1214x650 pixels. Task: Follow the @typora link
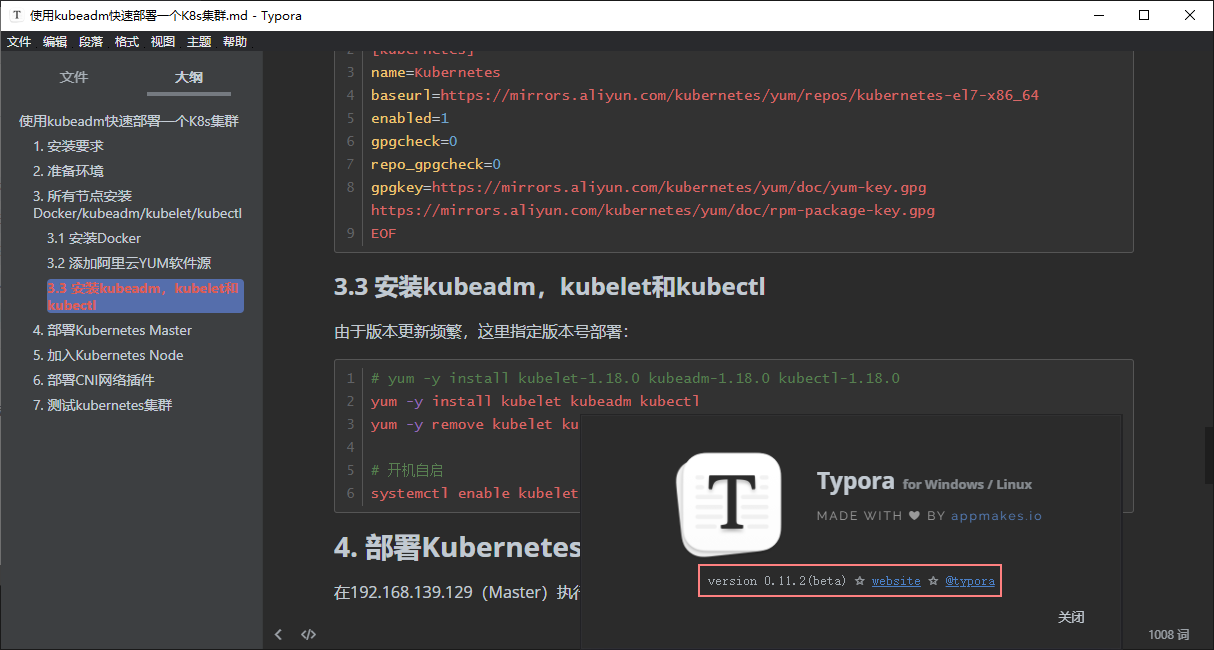coord(970,581)
